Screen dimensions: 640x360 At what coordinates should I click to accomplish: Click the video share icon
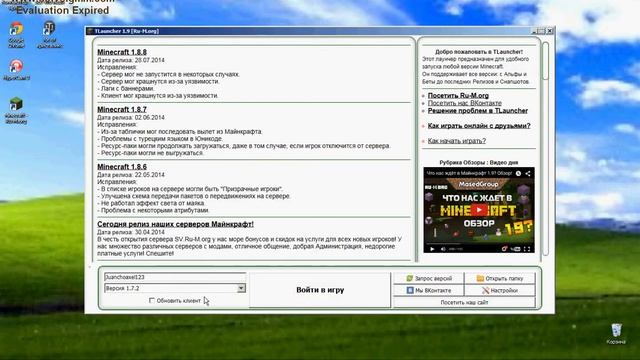click(x=528, y=173)
